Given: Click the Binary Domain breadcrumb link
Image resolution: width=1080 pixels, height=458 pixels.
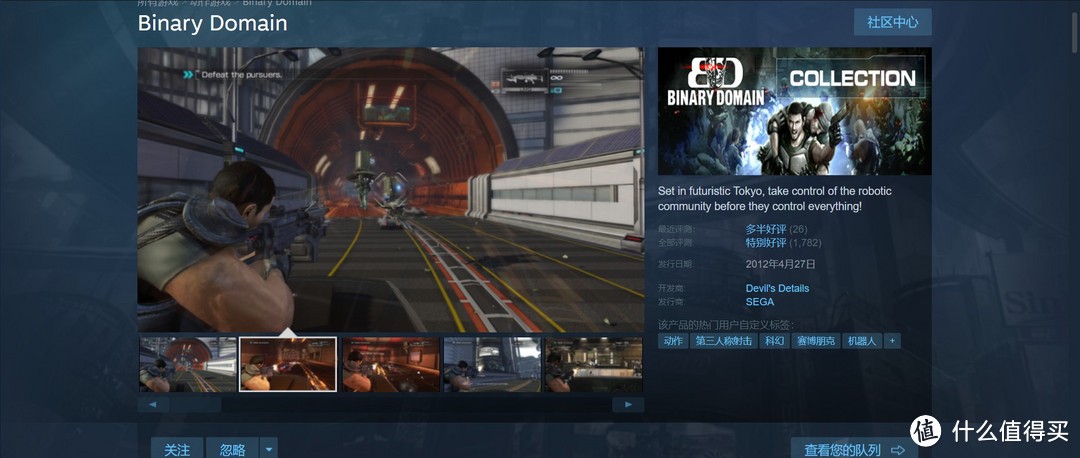Looking at the screenshot, I should tap(276, 3).
